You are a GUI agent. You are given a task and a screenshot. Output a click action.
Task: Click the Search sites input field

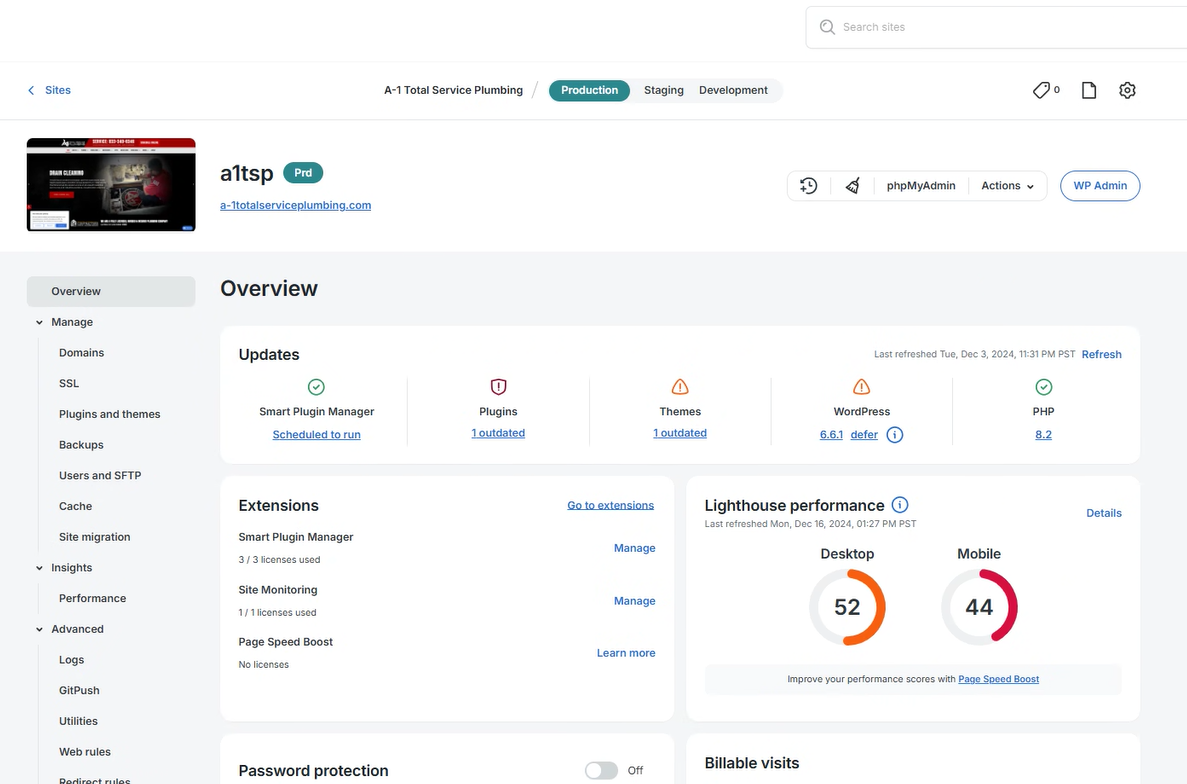pos(1000,27)
